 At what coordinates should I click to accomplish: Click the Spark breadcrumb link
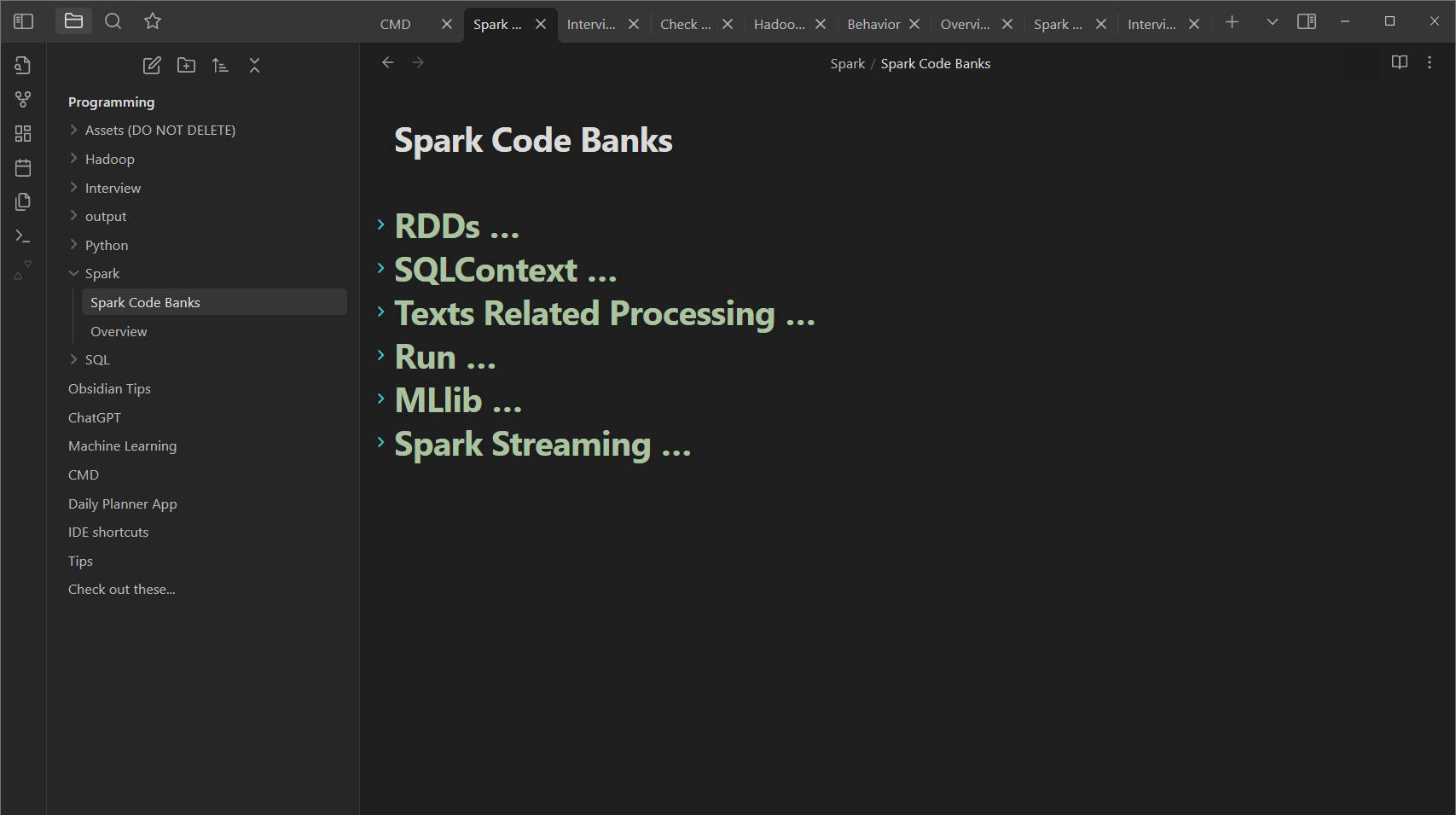[x=847, y=64]
